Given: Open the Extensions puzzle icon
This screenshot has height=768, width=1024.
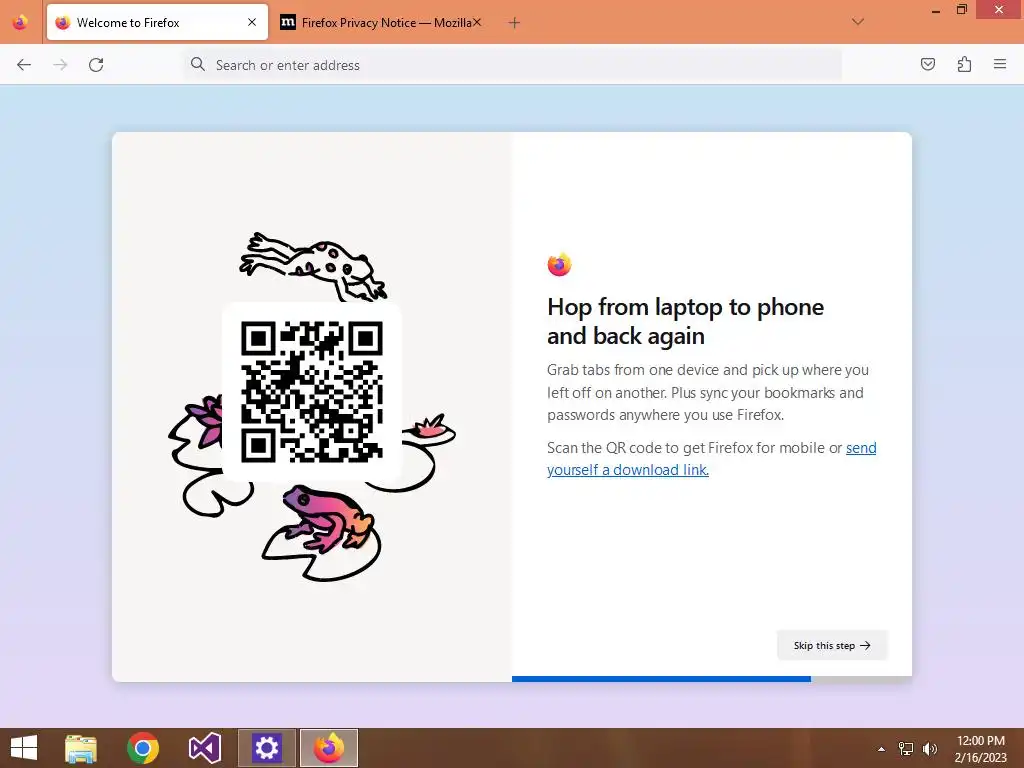Looking at the screenshot, I should point(964,64).
